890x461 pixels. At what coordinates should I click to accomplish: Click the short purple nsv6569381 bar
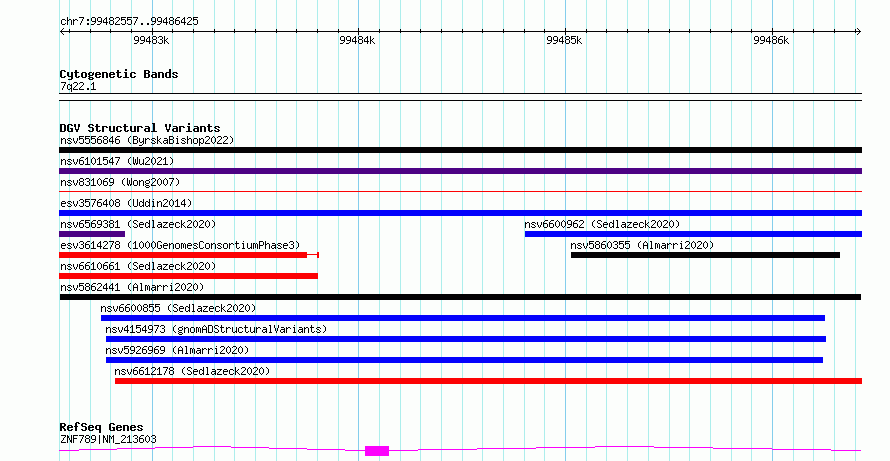coord(92,234)
